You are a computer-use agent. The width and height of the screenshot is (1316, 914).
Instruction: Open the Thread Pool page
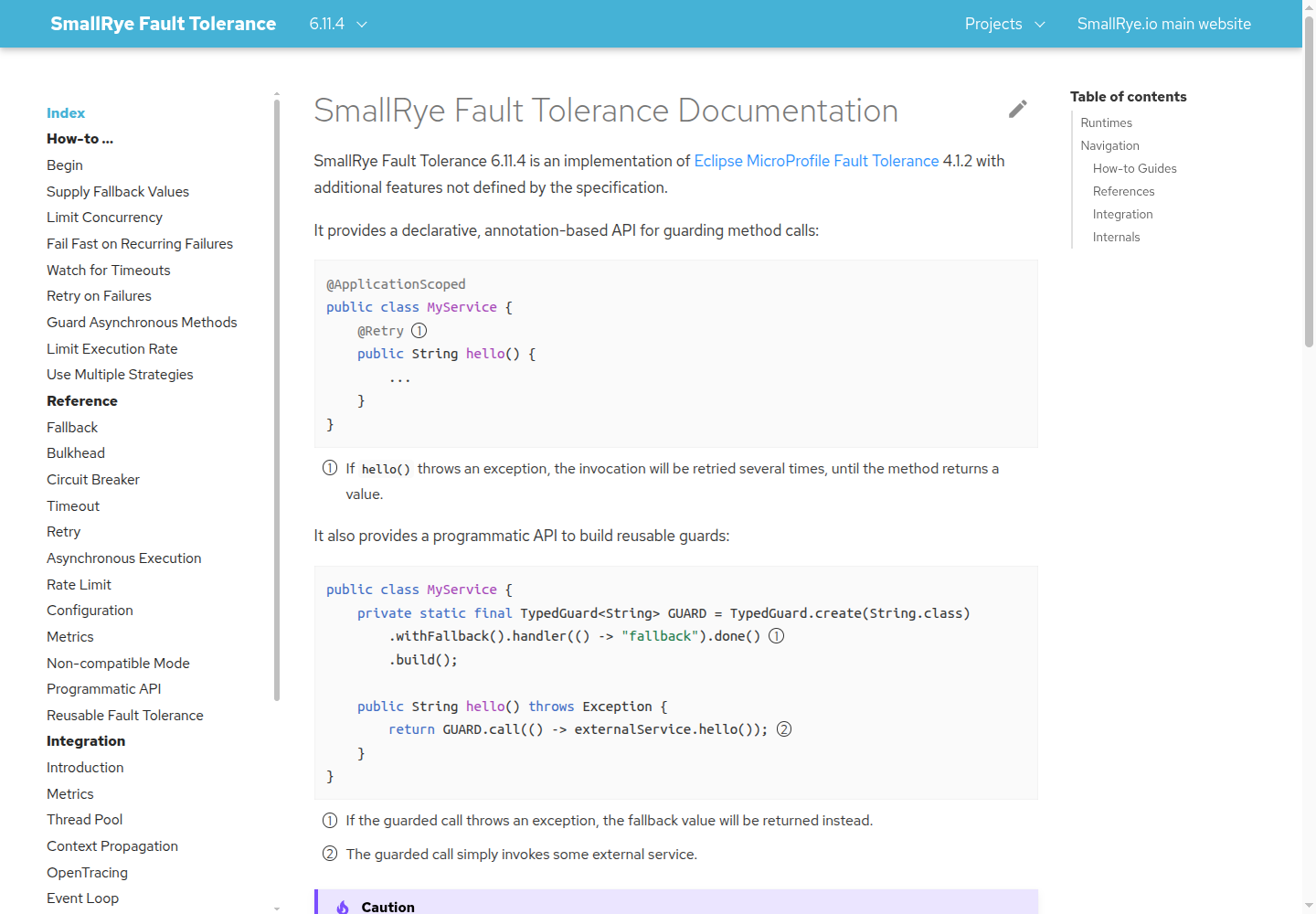point(84,820)
